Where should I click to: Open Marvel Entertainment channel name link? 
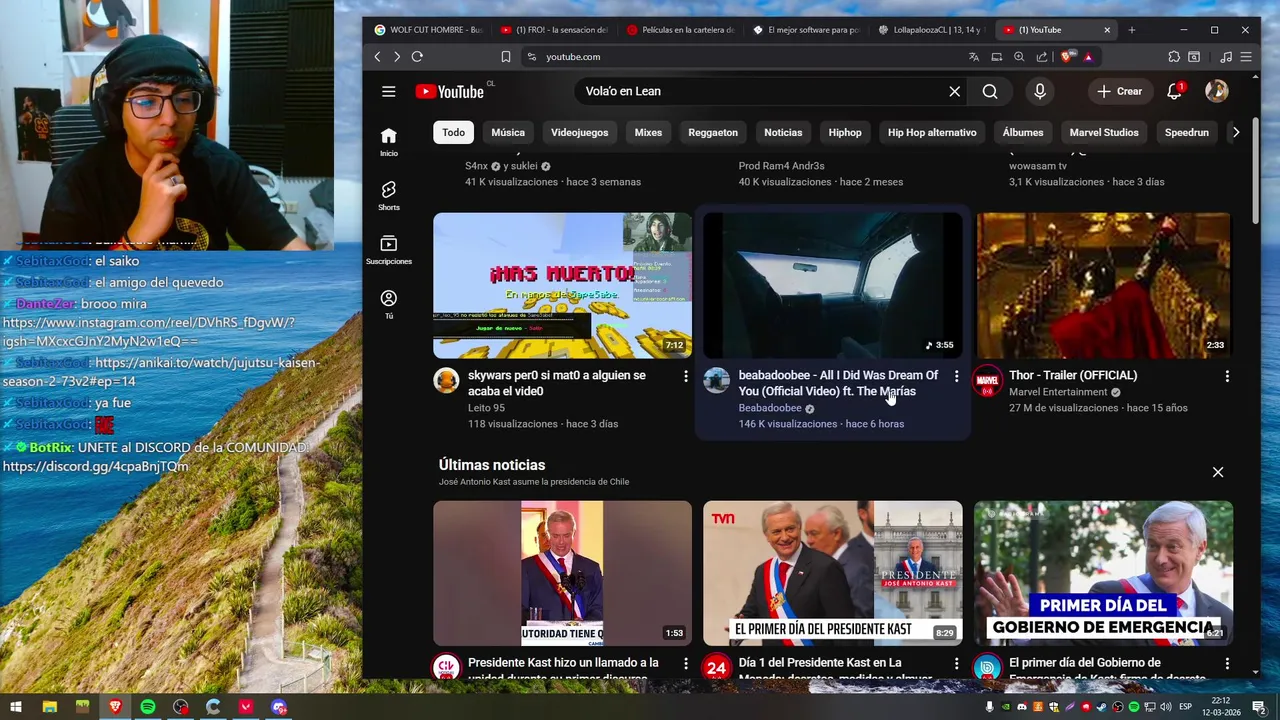[1058, 392]
